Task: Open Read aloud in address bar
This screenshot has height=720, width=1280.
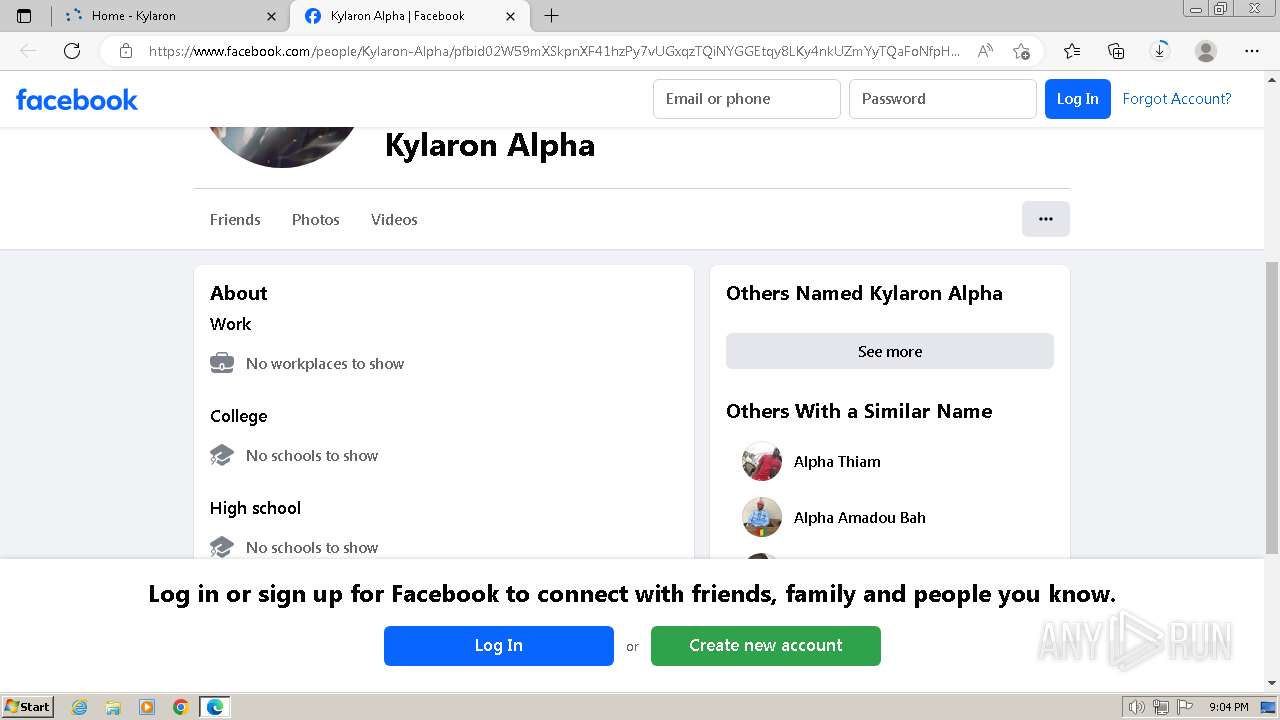Action: point(985,51)
